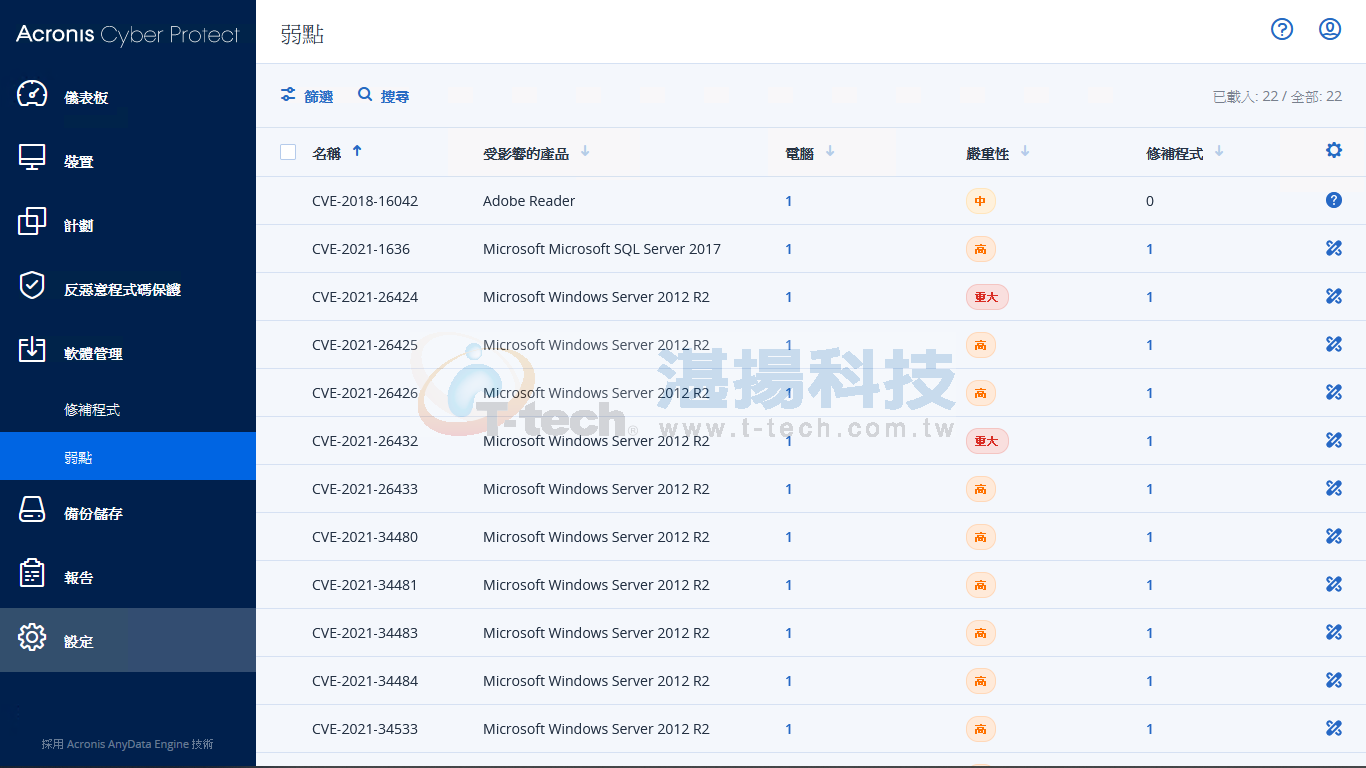Click the 搜尋 search button
Screen dimensions: 1366x768
pyautogui.click(x=384, y=96)
